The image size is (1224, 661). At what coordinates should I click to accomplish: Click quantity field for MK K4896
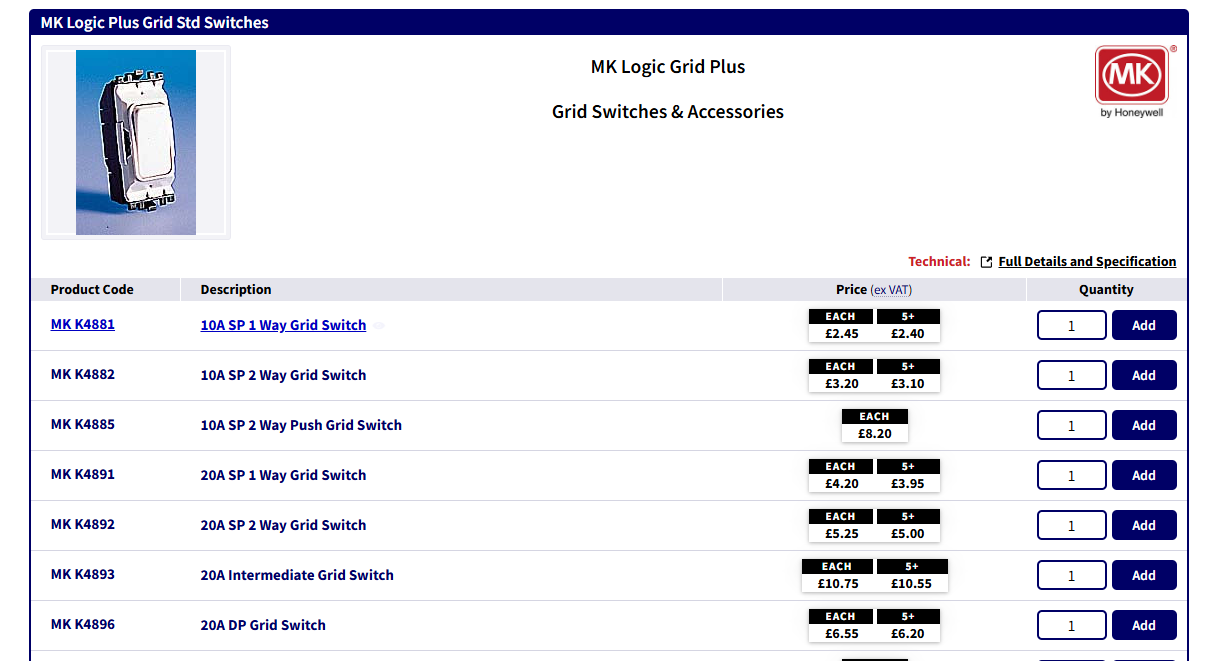point(1071,625)
